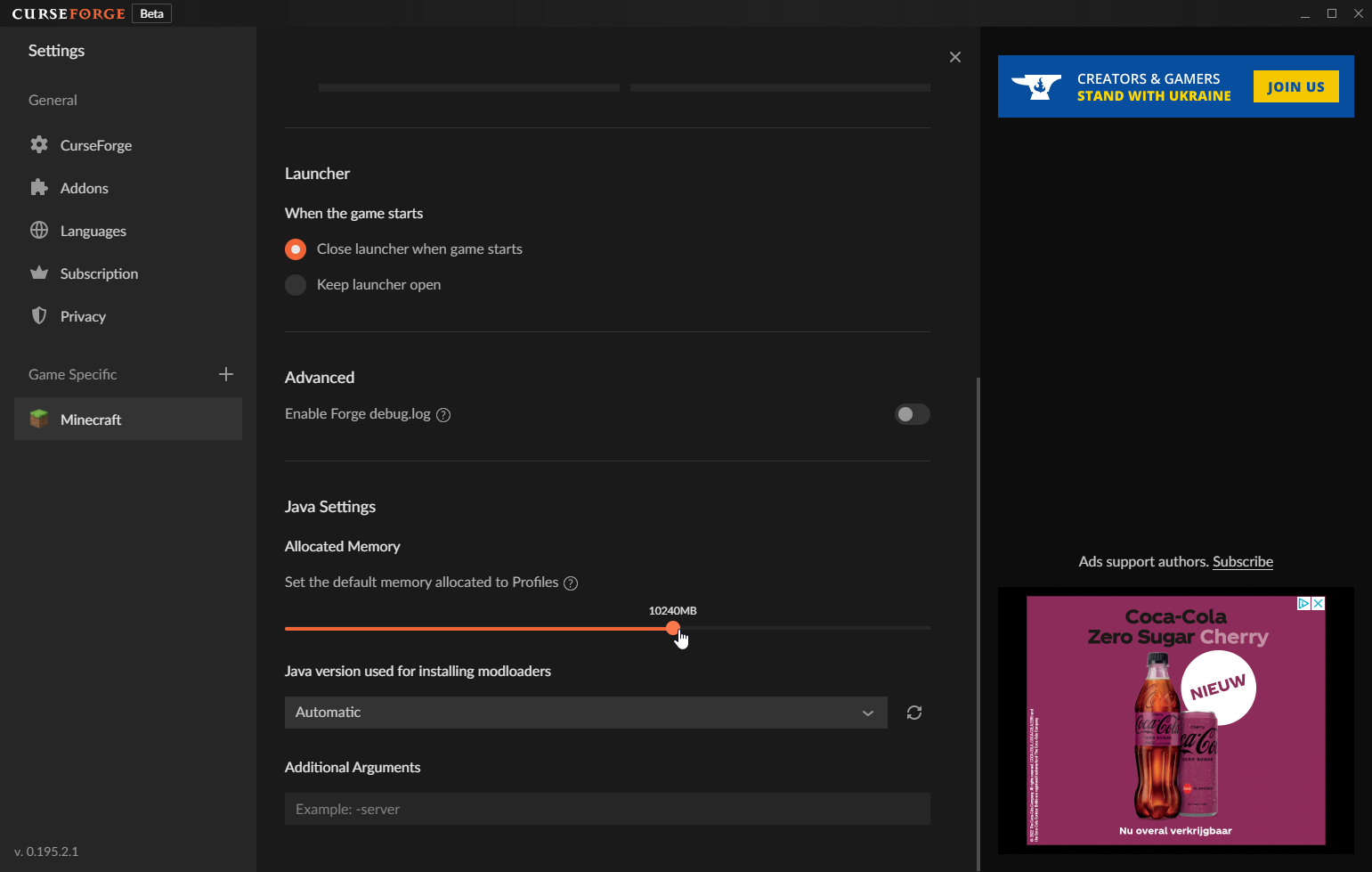Click help icon beside memory allocated to Profiles

point(571,583)
